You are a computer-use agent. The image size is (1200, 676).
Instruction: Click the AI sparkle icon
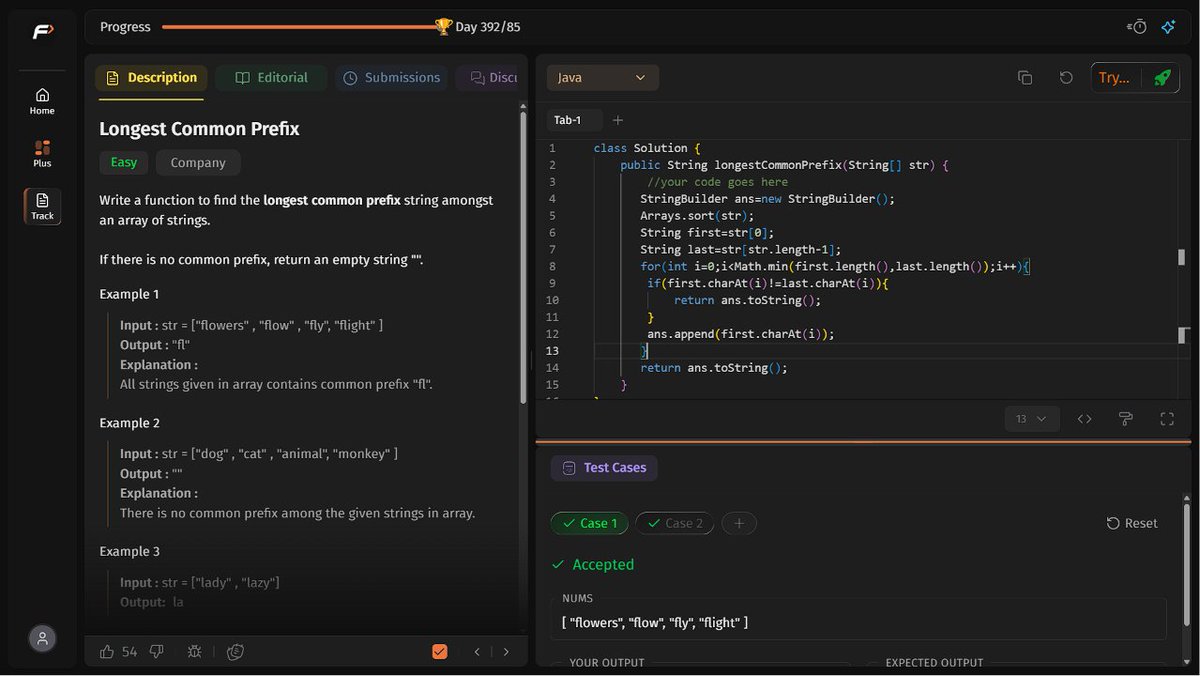[1168, 27]
